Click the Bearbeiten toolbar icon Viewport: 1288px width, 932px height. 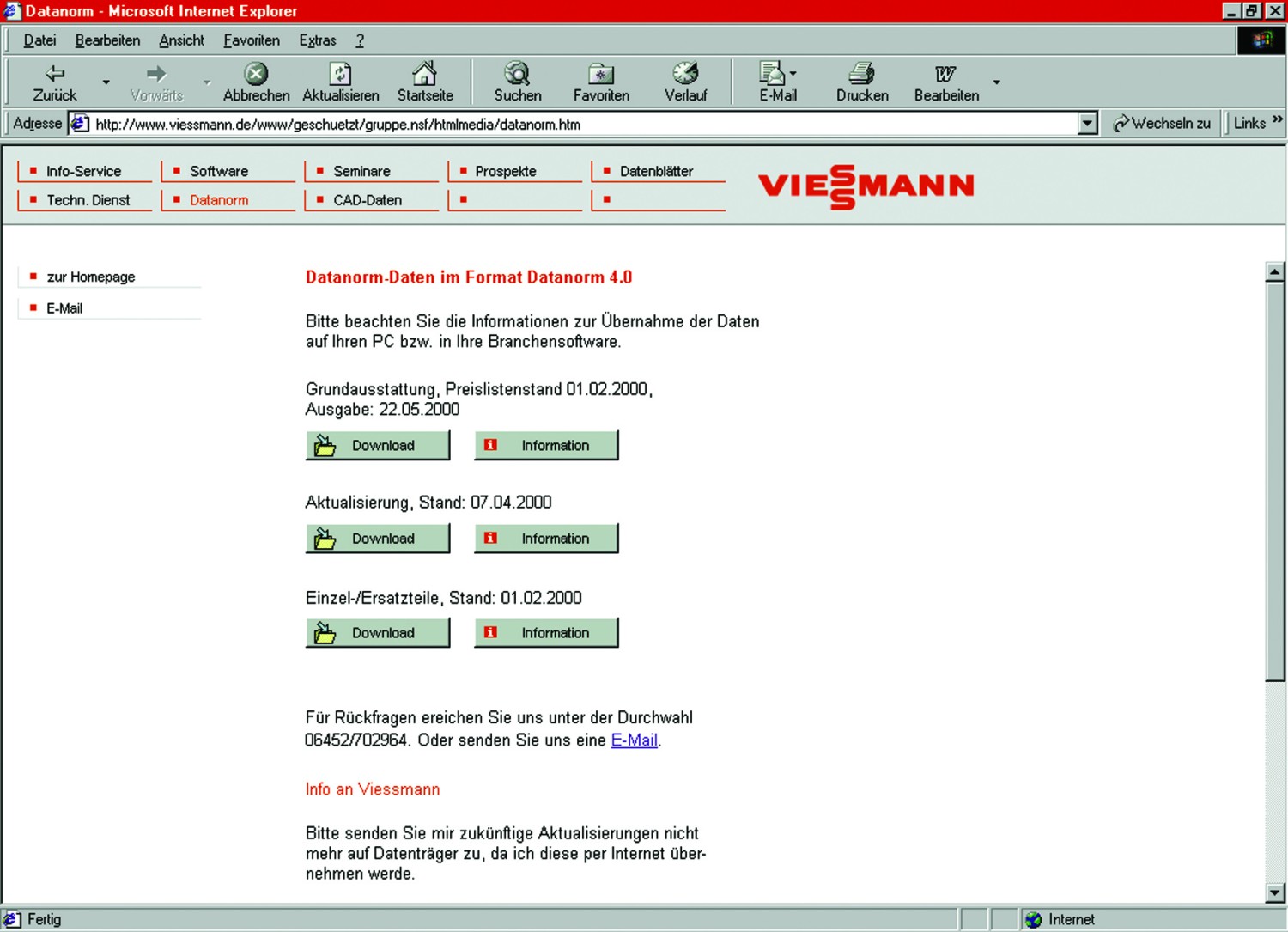(946, 82)
